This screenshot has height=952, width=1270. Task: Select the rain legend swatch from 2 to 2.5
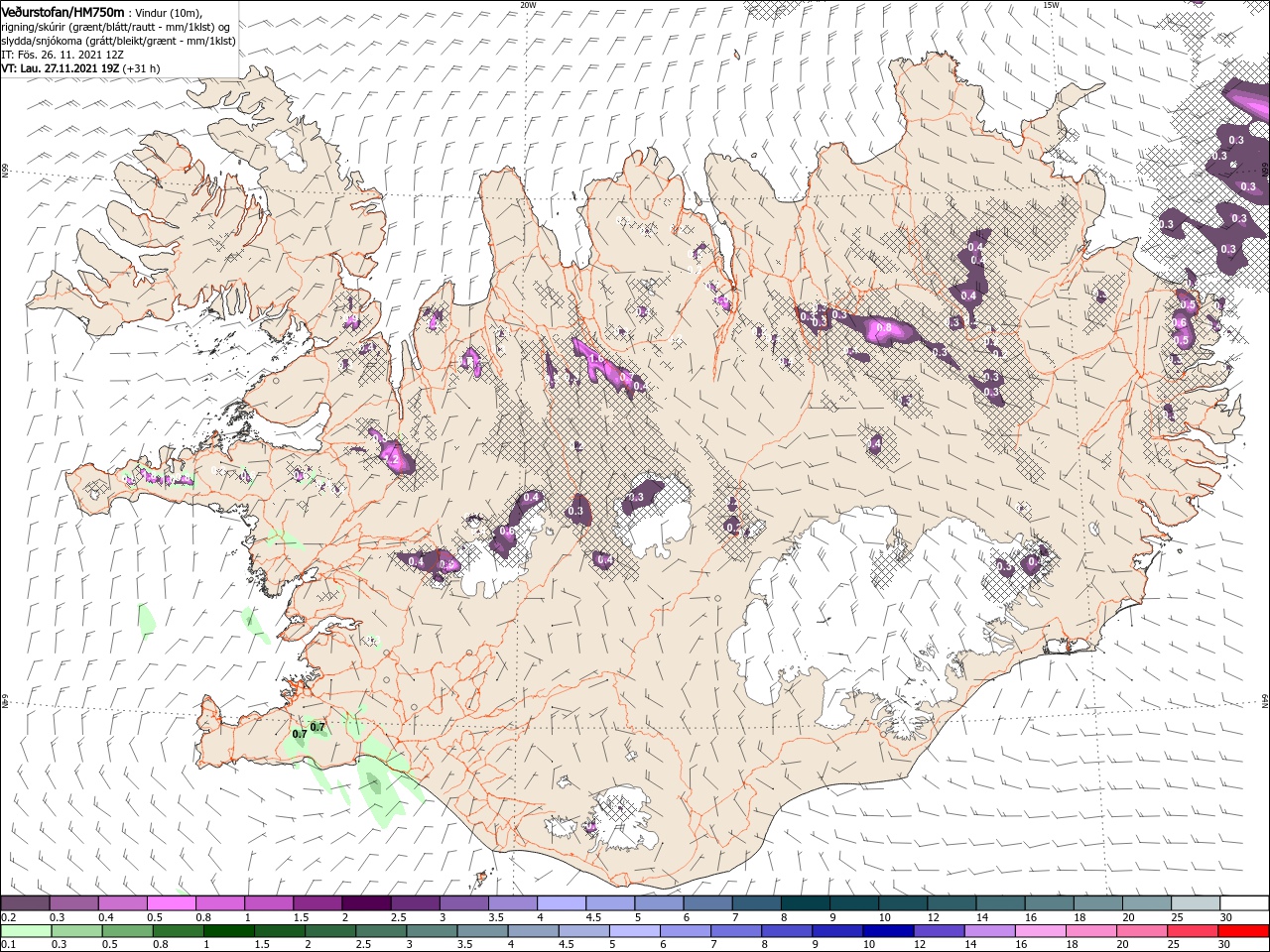[x=331, y=930]
